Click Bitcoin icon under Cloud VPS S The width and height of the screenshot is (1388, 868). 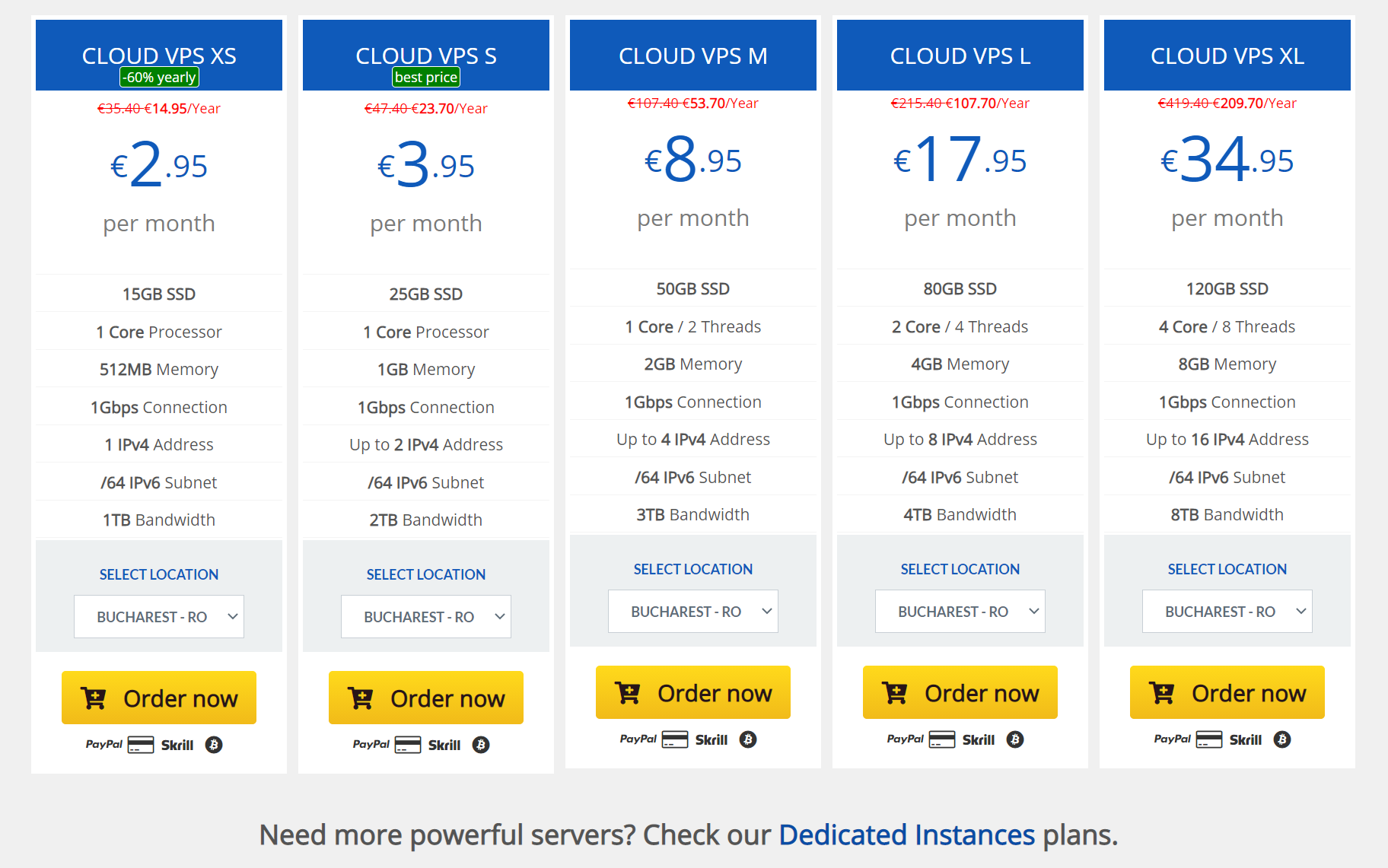pyautogui.click(x=481, y=745)
